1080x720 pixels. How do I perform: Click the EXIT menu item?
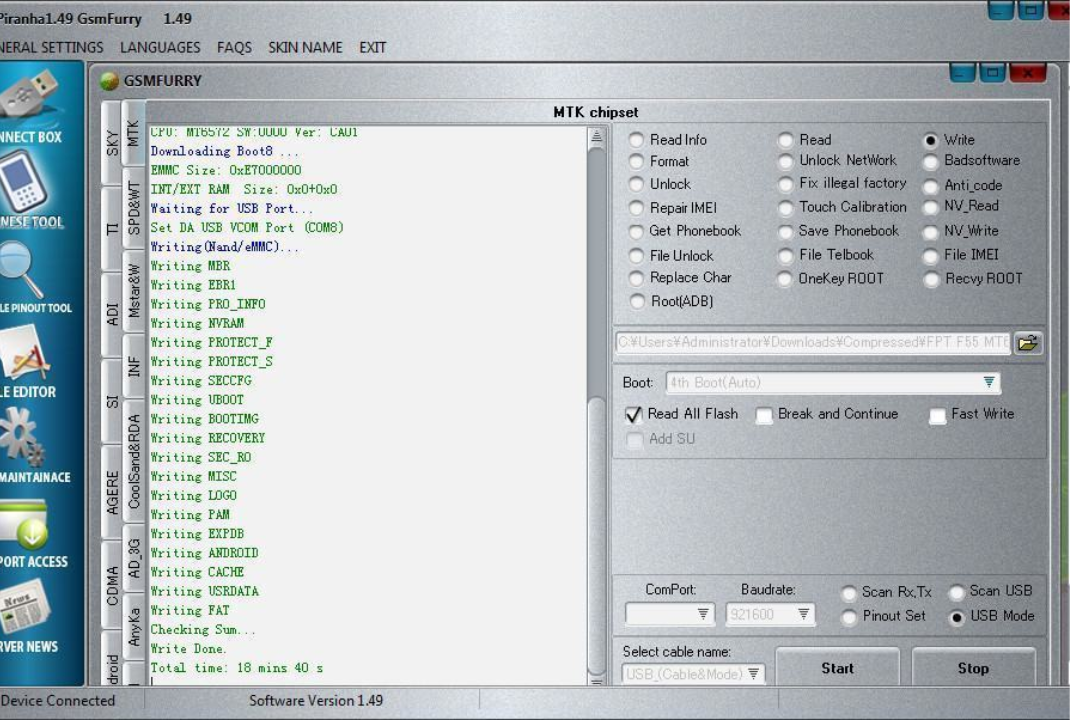373,48
